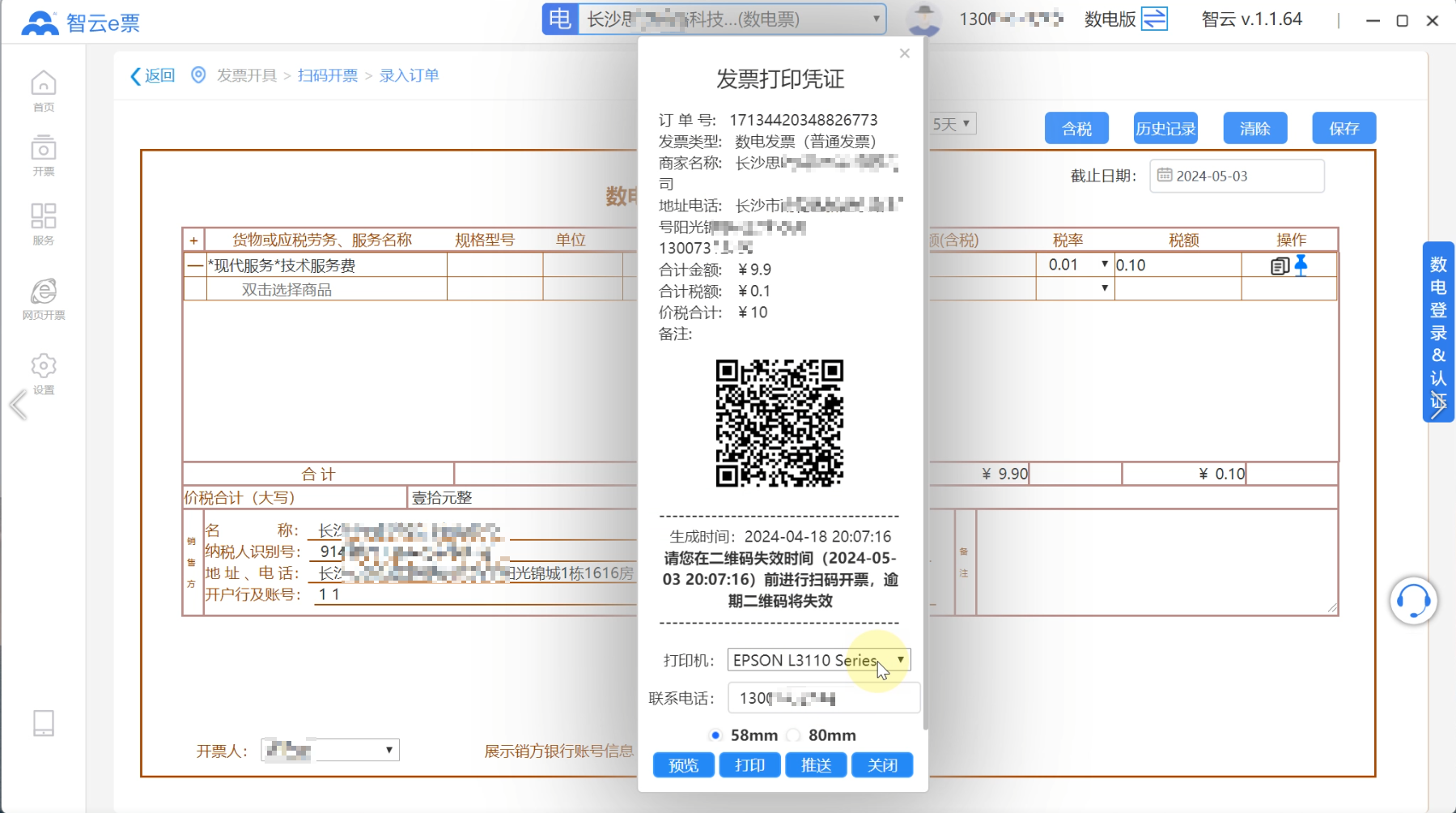Viewport: 1456px width, 813px height.
Task: Click the 智云 v.1.1.64 version label
Action: 1252,19
